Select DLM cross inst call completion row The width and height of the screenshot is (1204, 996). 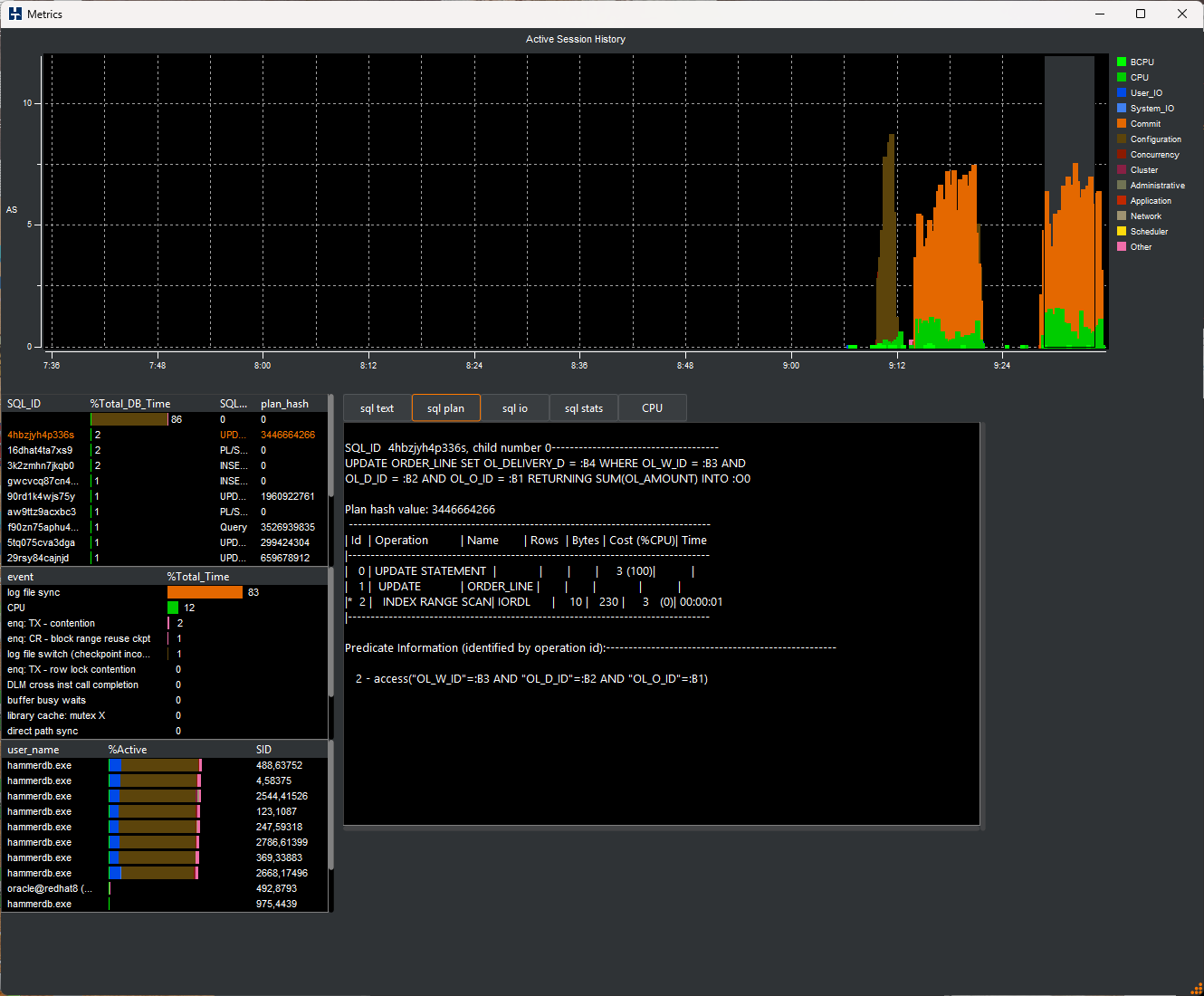tap(164, 685)
